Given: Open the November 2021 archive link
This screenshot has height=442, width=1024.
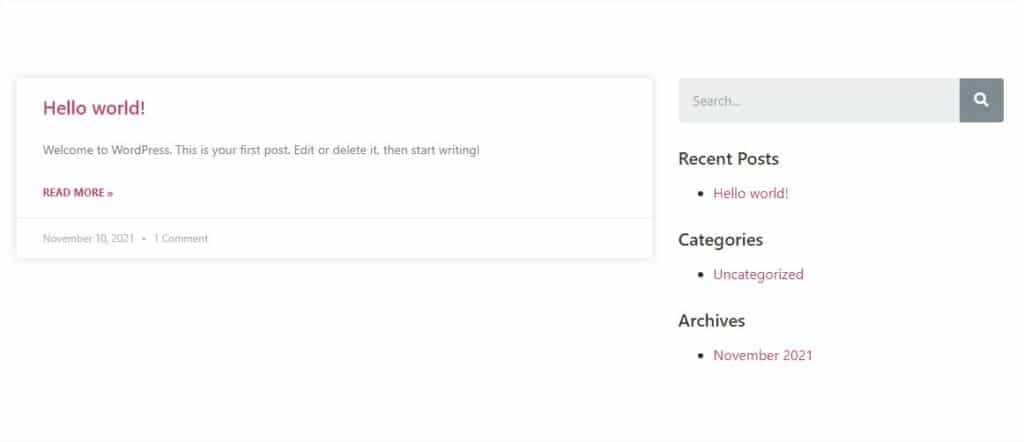Looking at the screenshot, I should pos(762,355).
